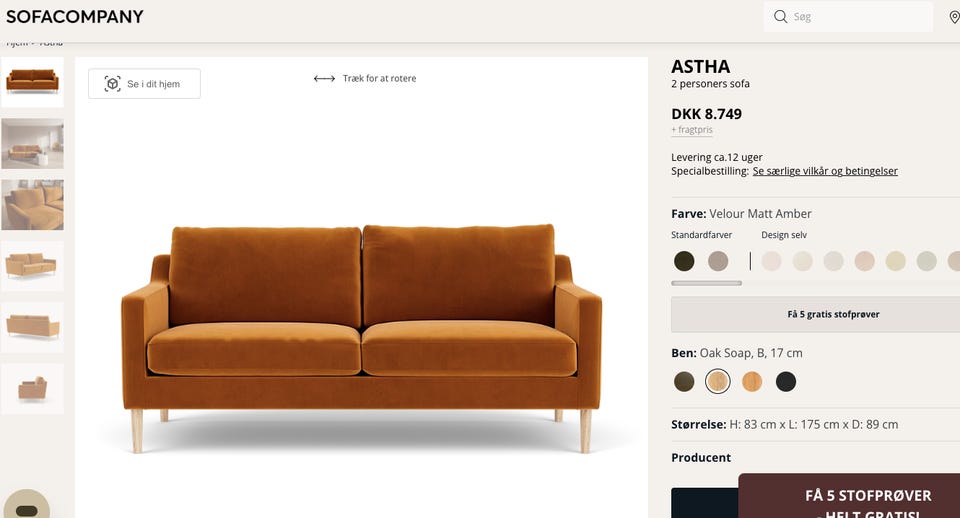Click the search magnifier icon

click(x=780, y=17)
